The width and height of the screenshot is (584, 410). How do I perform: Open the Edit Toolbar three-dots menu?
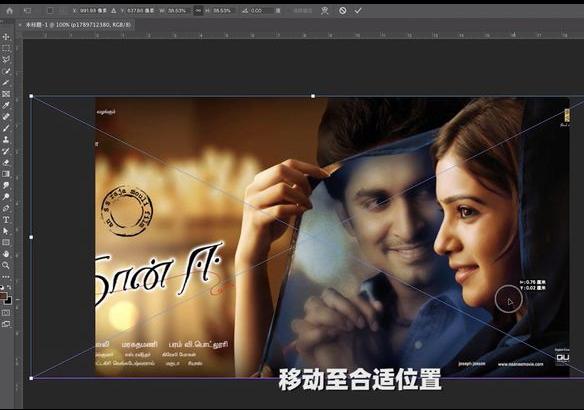[6, 277]
